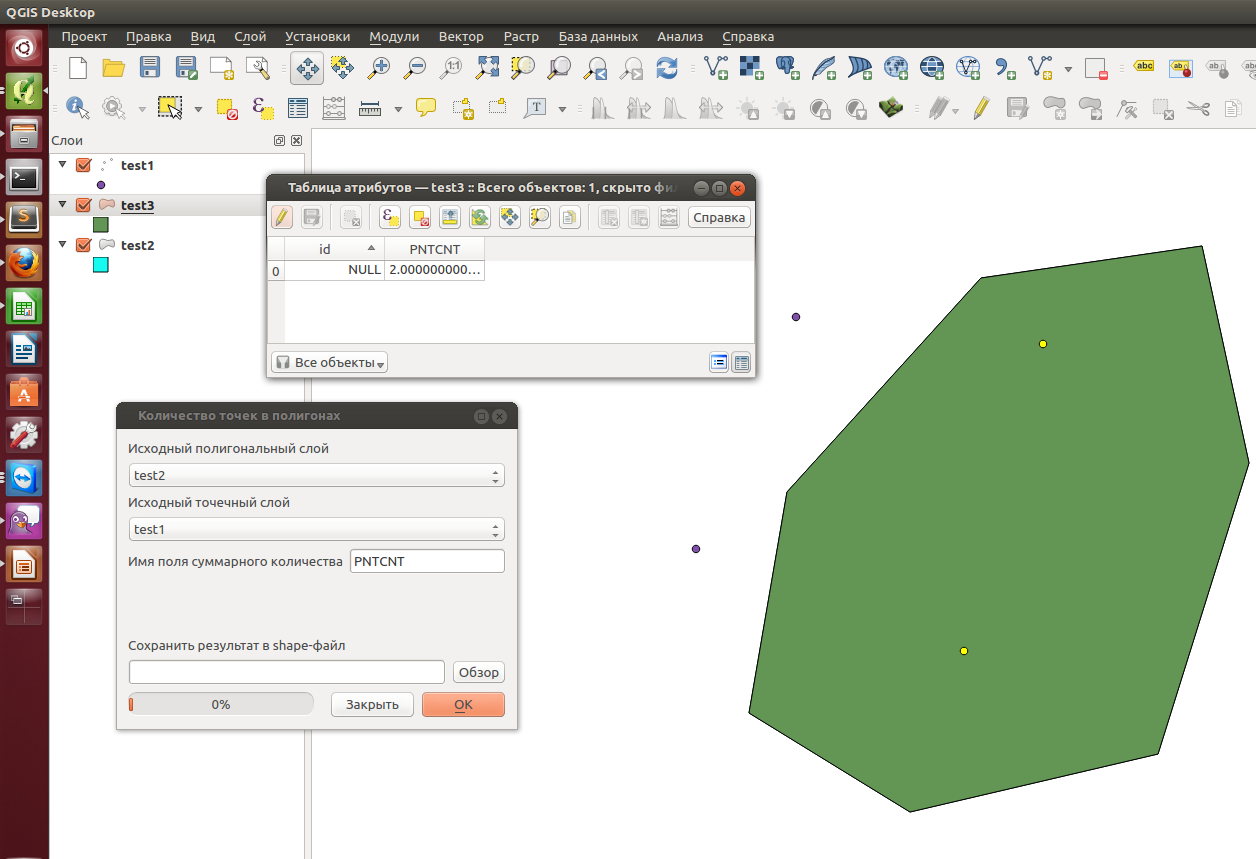
Task: Select the Identify Features tool
Action: coord(77,107)
